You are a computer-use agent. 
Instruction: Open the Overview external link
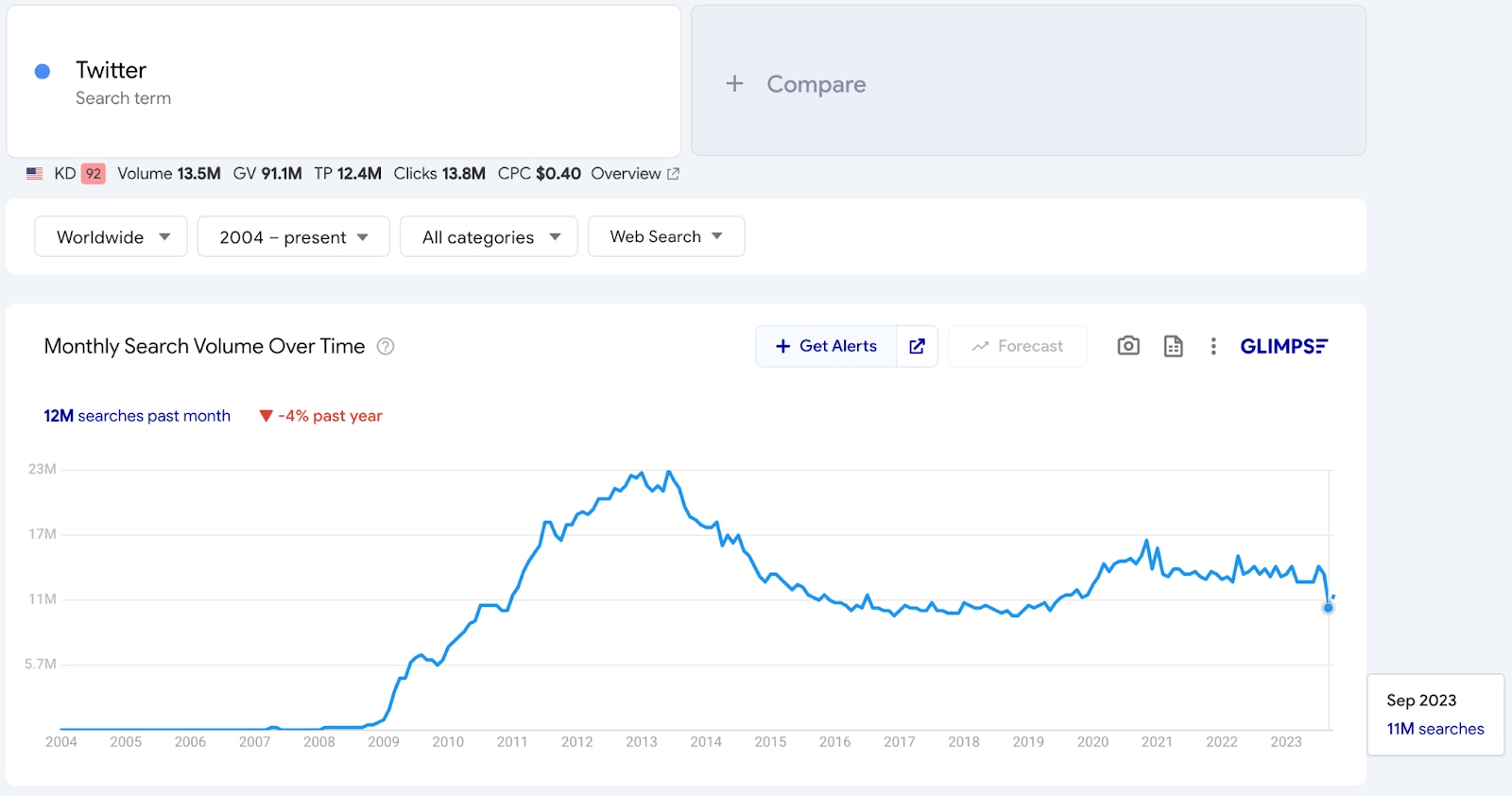[x=635, y=174]
